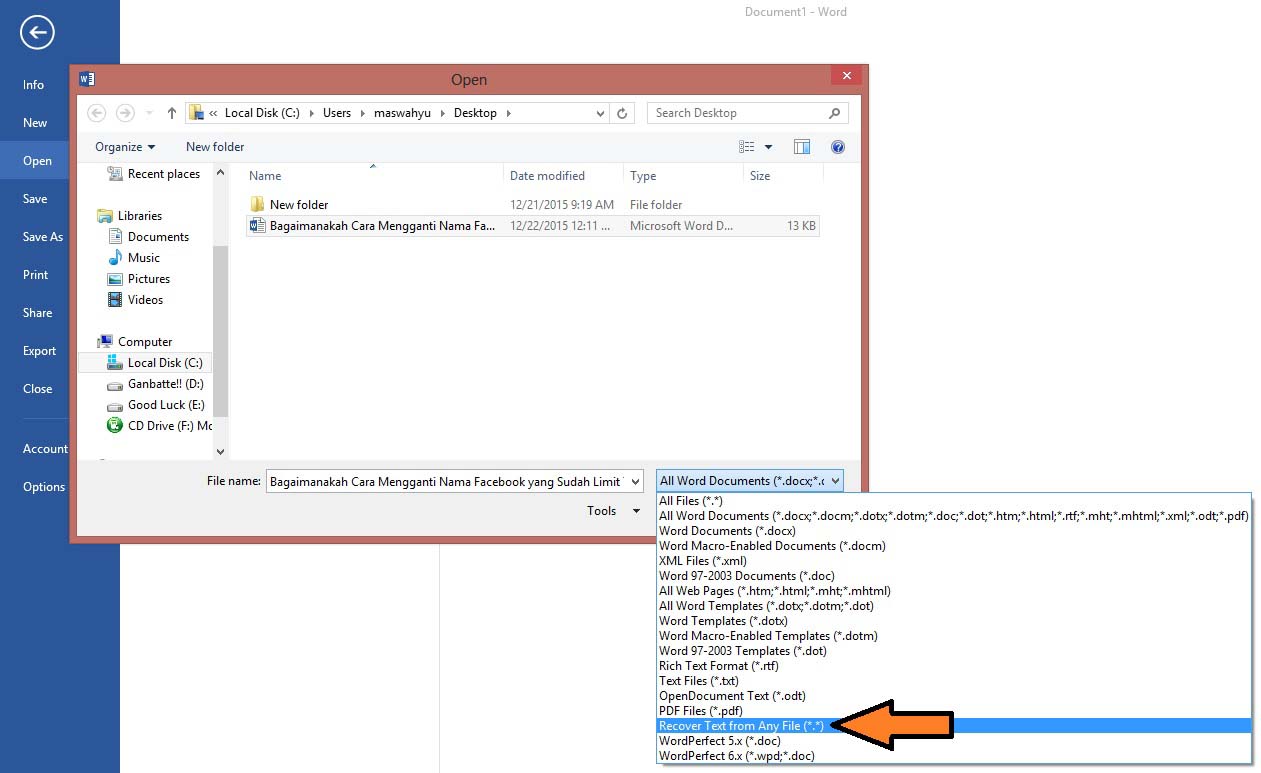Go up one folder level
This screenshot has width=1261, height=773.
click(172, 113)
